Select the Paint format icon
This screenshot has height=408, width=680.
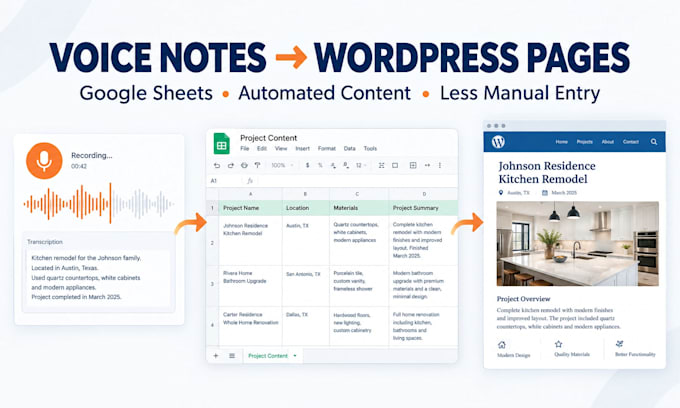click(257, 165)
